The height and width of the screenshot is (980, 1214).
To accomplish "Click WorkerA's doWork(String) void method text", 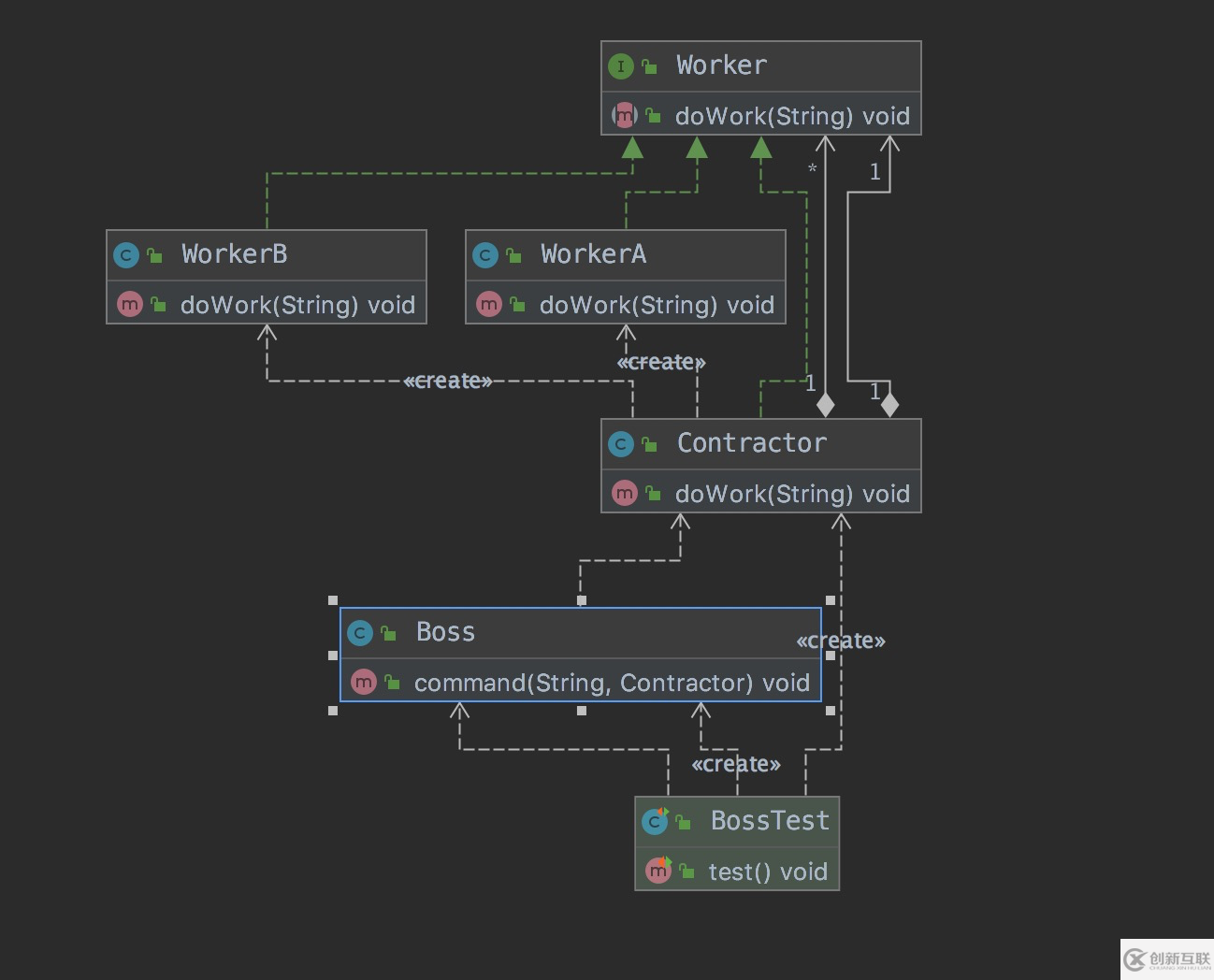I will (657, 305).
